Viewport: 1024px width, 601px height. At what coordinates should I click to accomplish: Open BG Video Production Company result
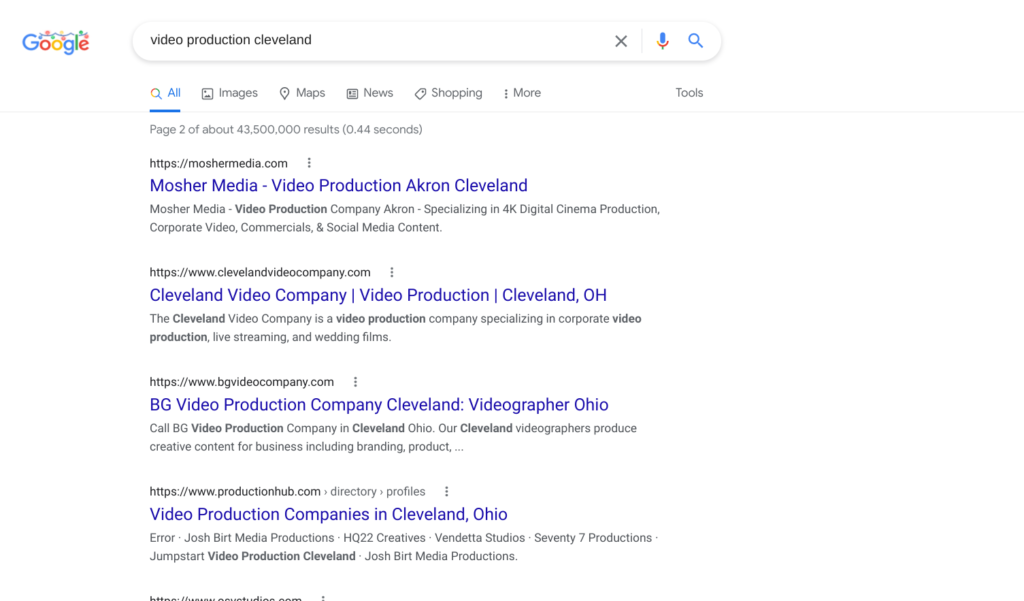[x=379, y=405]
